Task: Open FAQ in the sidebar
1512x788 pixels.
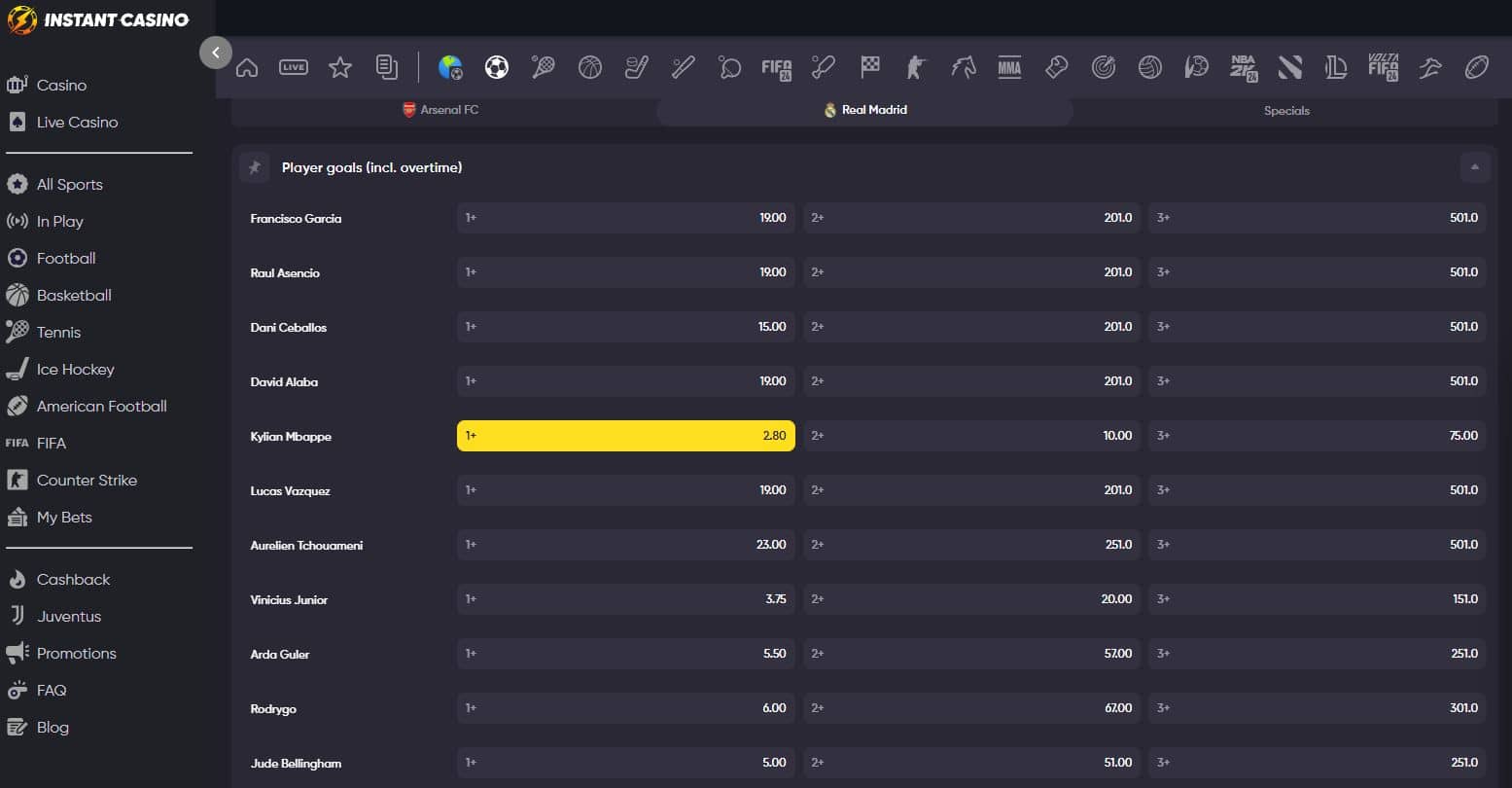Action: (52, 691)
